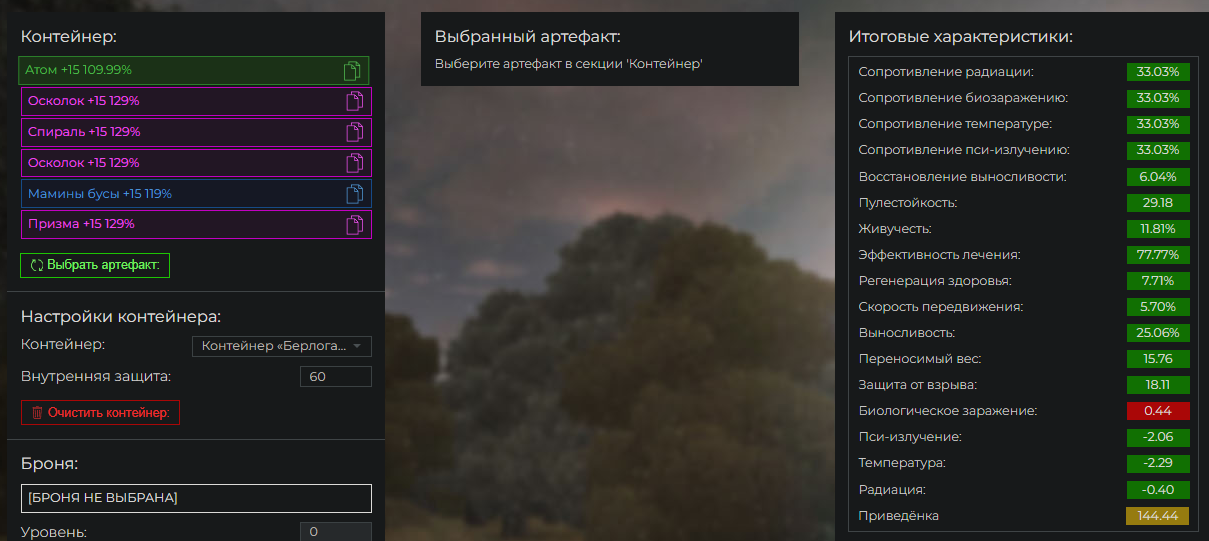The image size is (1209, 541).
Task: Copy the Атом +15 artifact icon
Action: [x=352, y=70]
